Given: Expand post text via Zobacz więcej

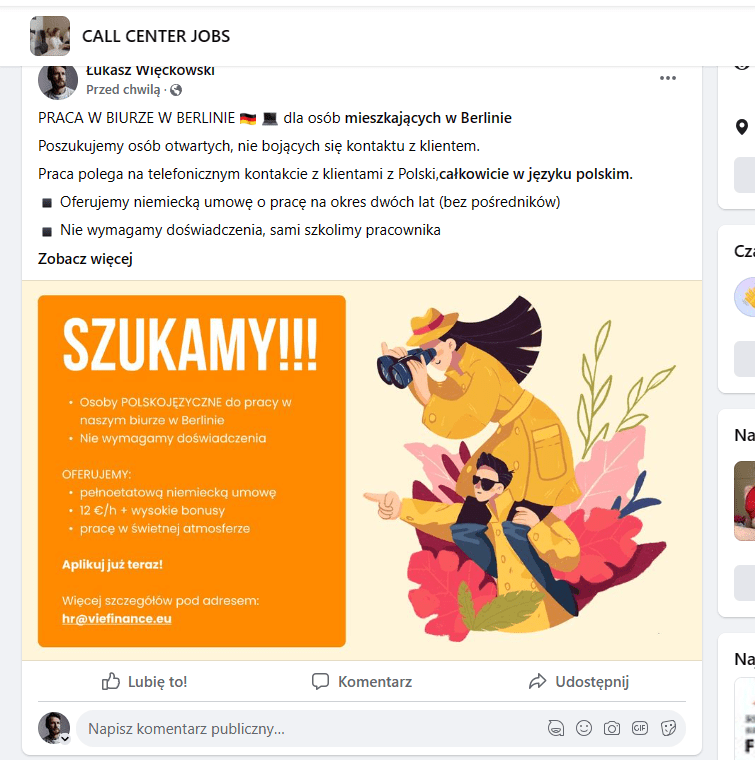Looking at the screenshot, I should coord(85,259).
